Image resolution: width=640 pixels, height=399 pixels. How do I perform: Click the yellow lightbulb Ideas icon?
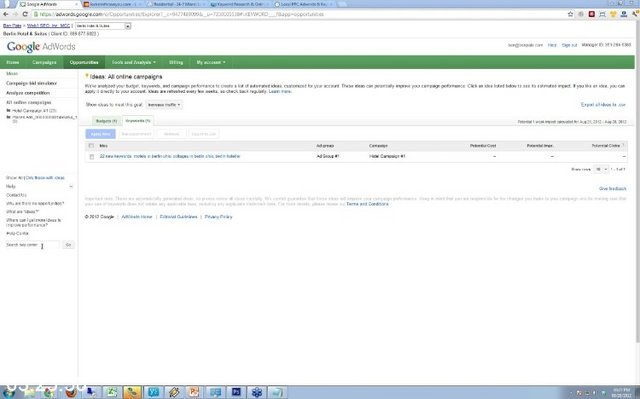tap(87, 76)
